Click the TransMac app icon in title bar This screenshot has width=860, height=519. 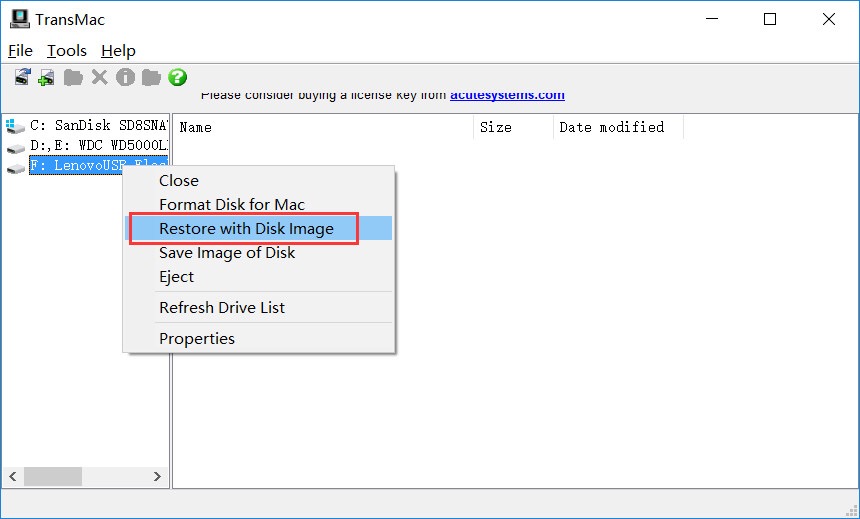19,19
